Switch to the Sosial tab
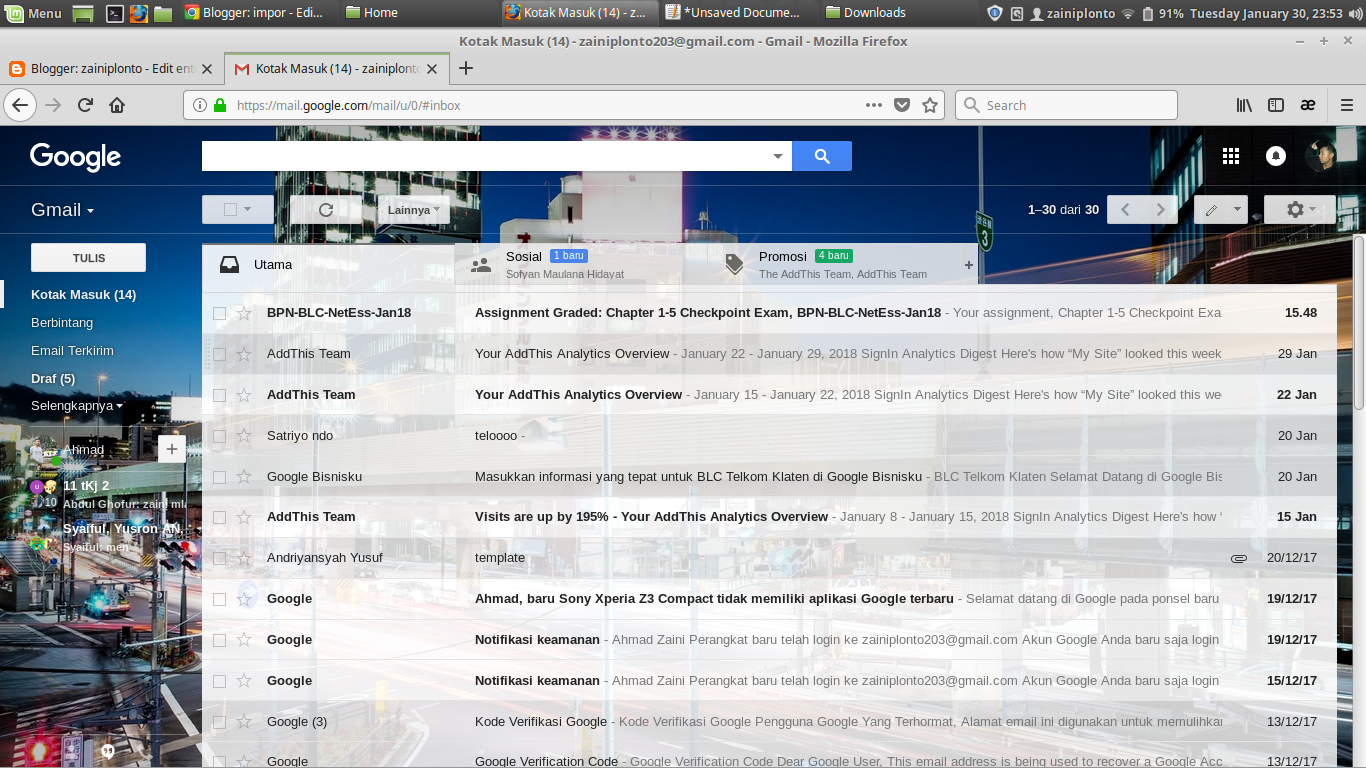Image resolution: width=1366 pixels, height=768 pixels. [580, 265]
